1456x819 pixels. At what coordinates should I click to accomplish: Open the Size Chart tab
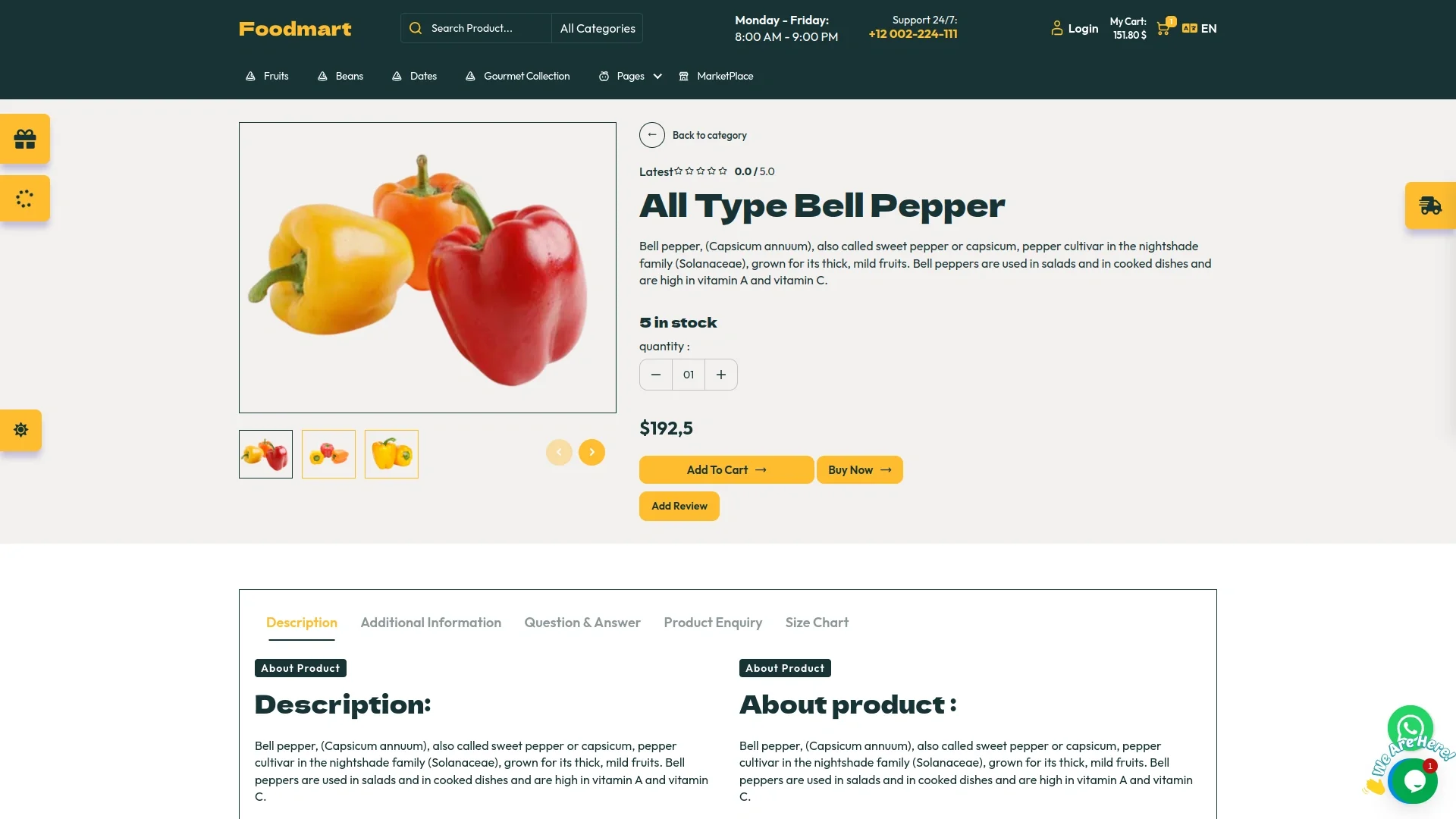(x=817, y=623)
